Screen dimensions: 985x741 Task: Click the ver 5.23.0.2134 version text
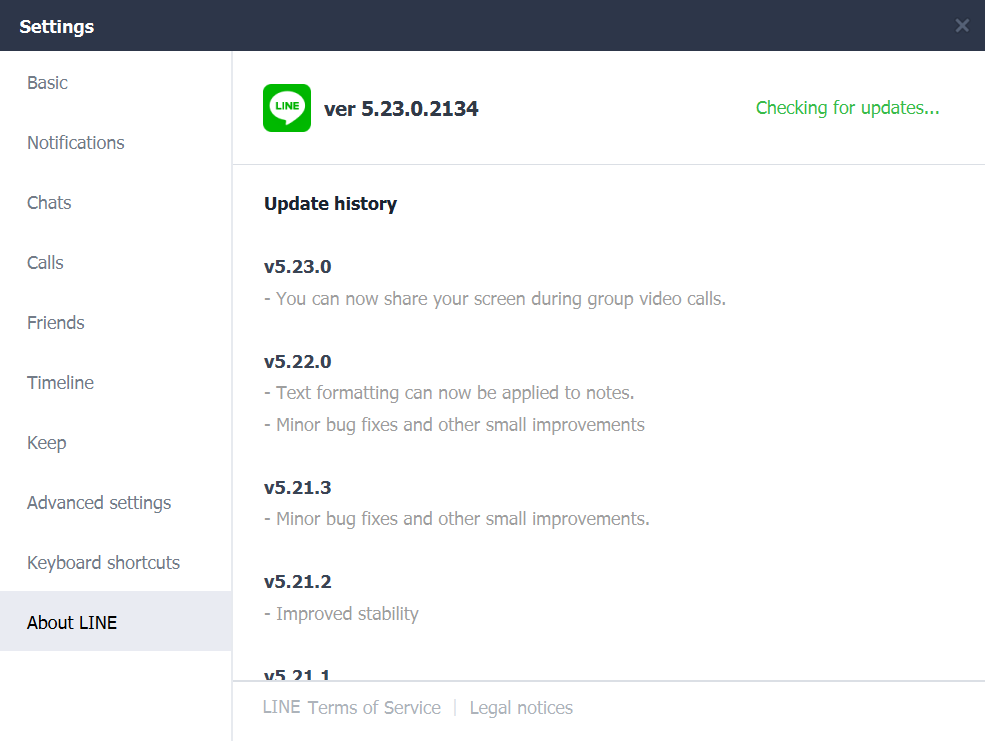point(401,109)
